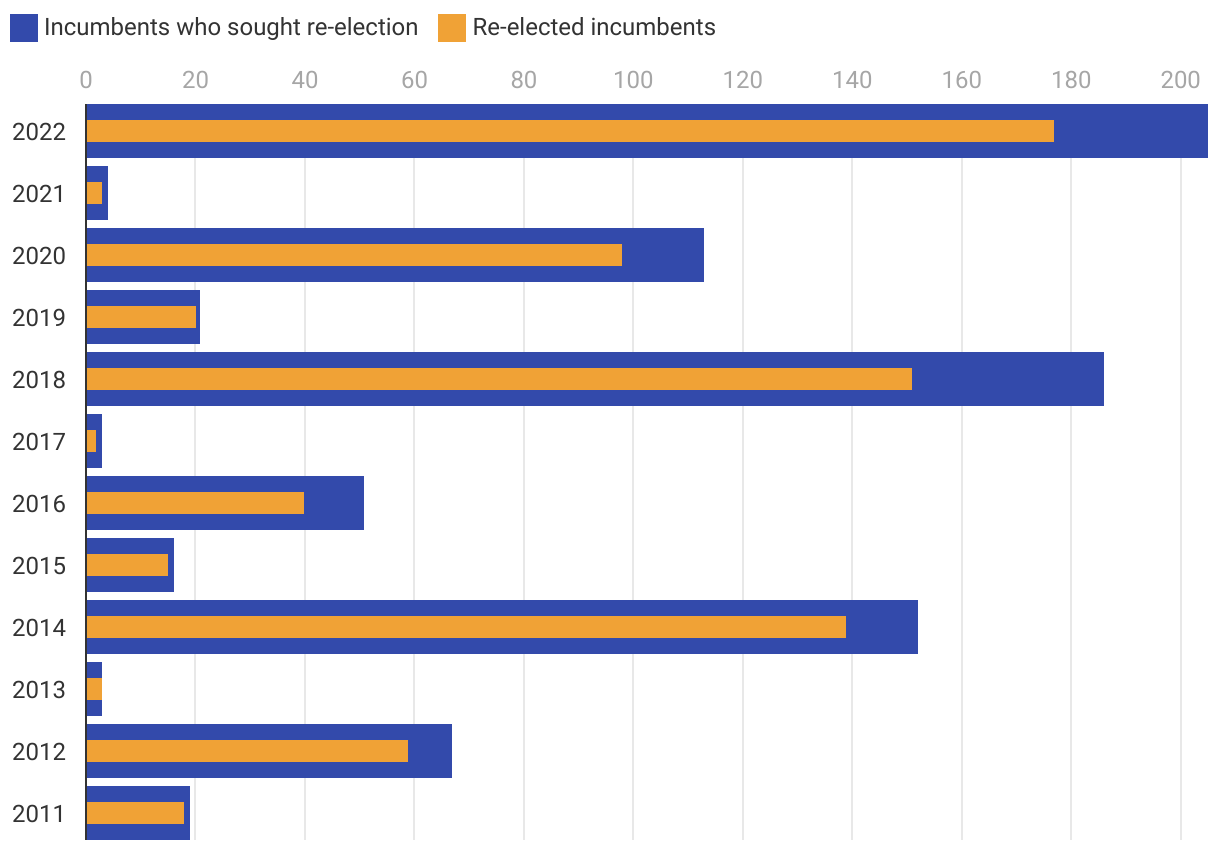Select the orange 2011 re-elected bar
Viewport: 1220px width, 852px height.
click(135, 813)
